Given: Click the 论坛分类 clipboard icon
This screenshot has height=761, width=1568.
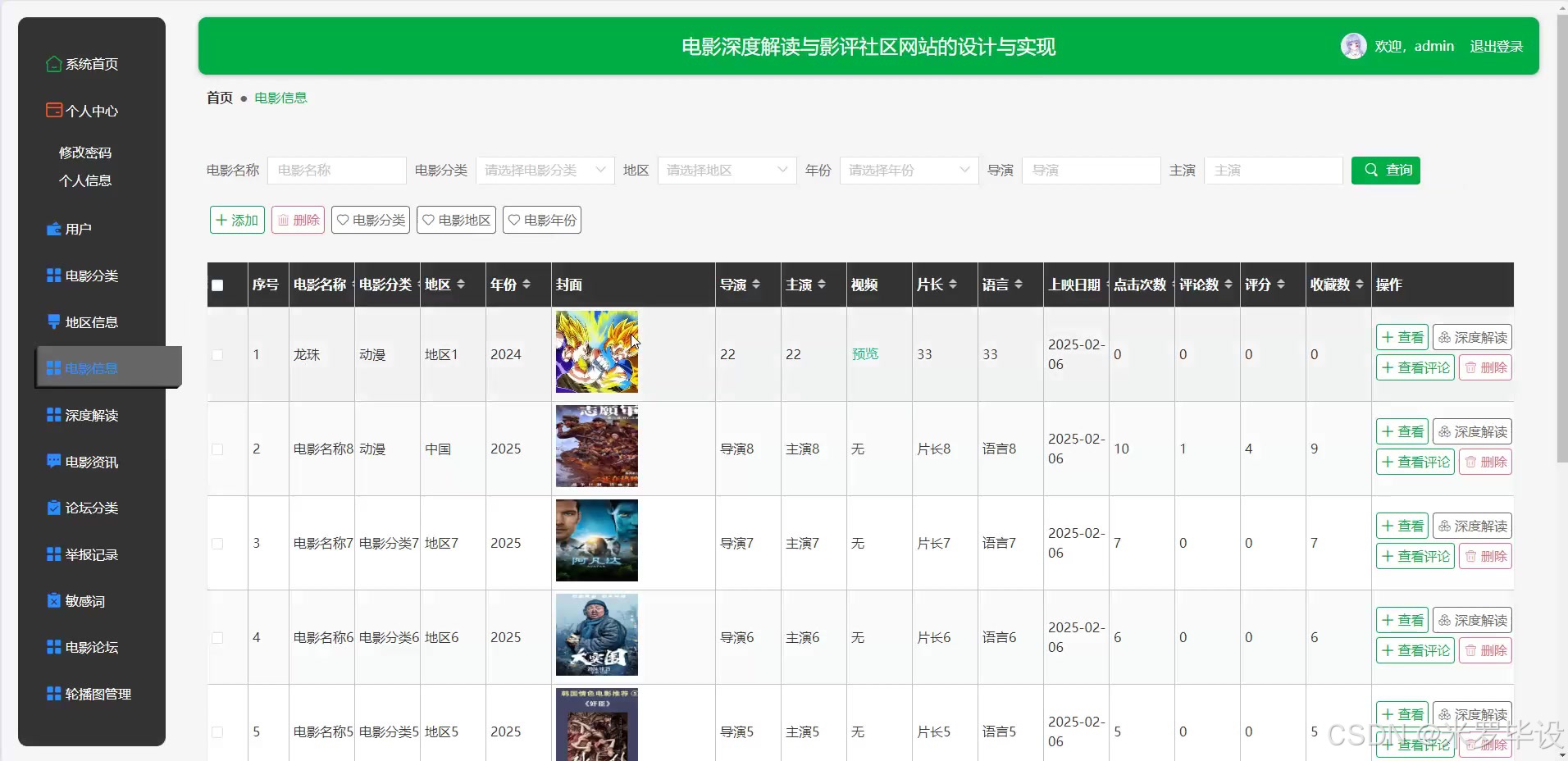Looking at the screenshot, I should pyautogui.click(x=54, y=508).
